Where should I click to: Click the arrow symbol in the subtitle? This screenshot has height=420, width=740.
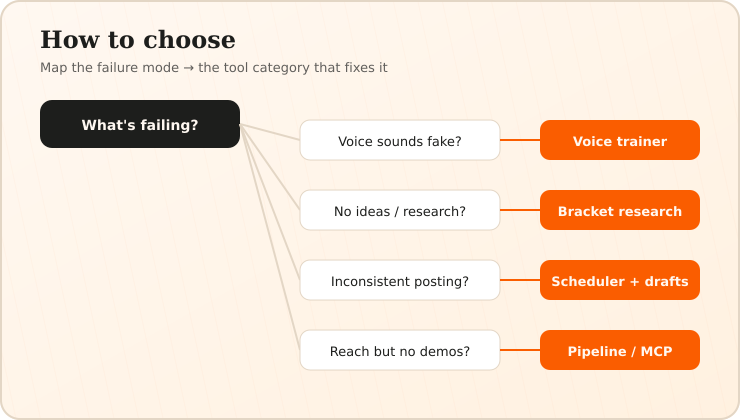click(188, 68)
